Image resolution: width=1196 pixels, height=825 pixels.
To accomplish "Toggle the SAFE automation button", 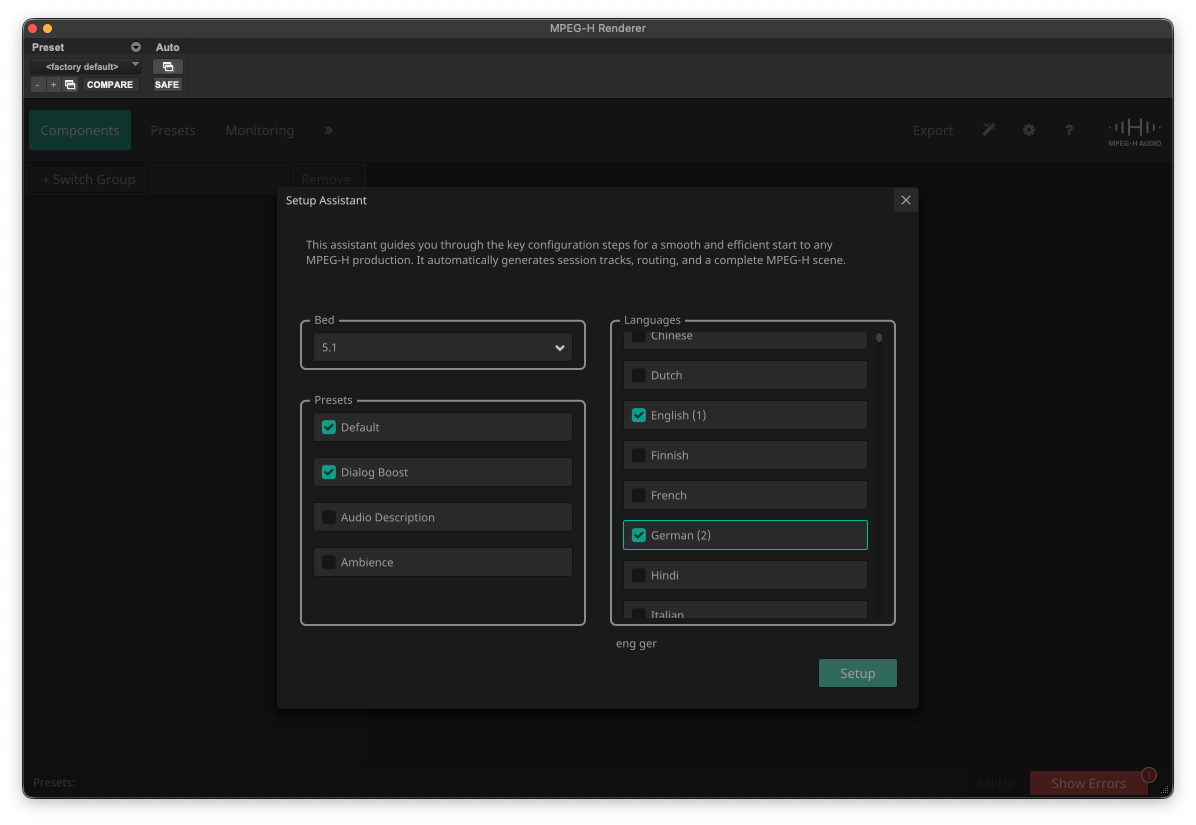I will (167, 85).
